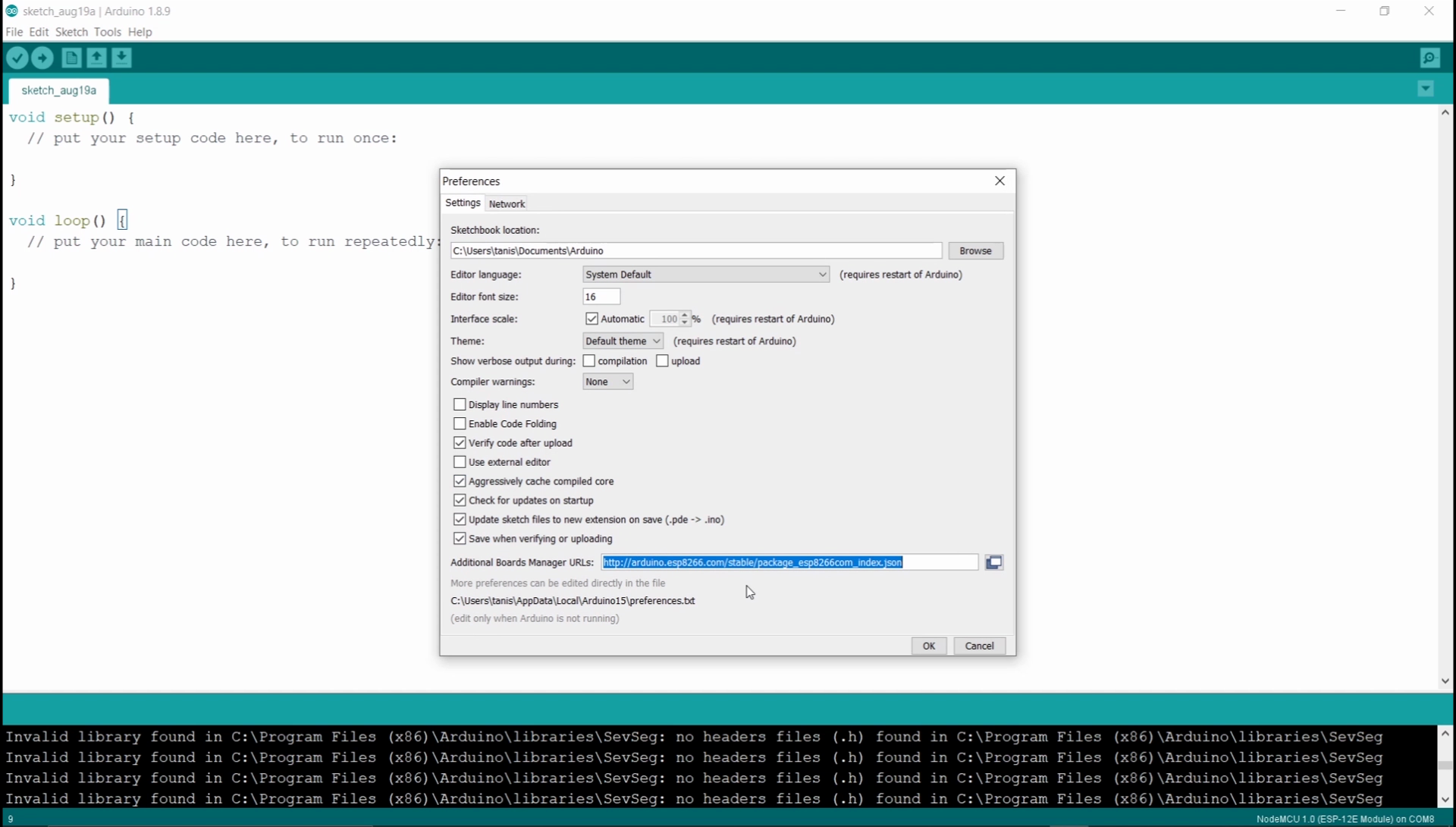Cancel the Preferences dialog

(x=979, y=646)
